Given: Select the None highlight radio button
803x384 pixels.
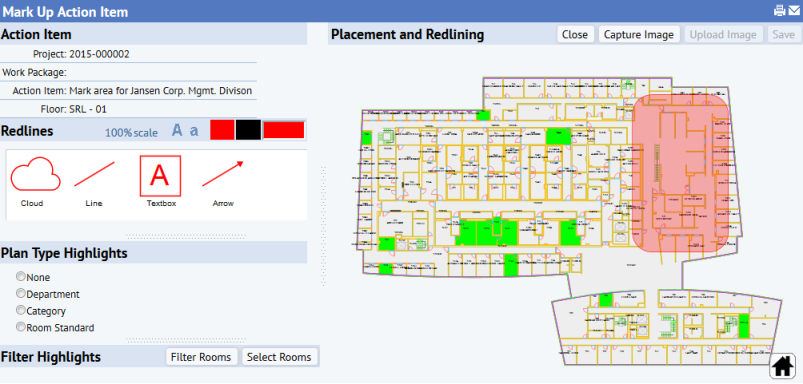Looking at the screenshot, I should [20, 276].
